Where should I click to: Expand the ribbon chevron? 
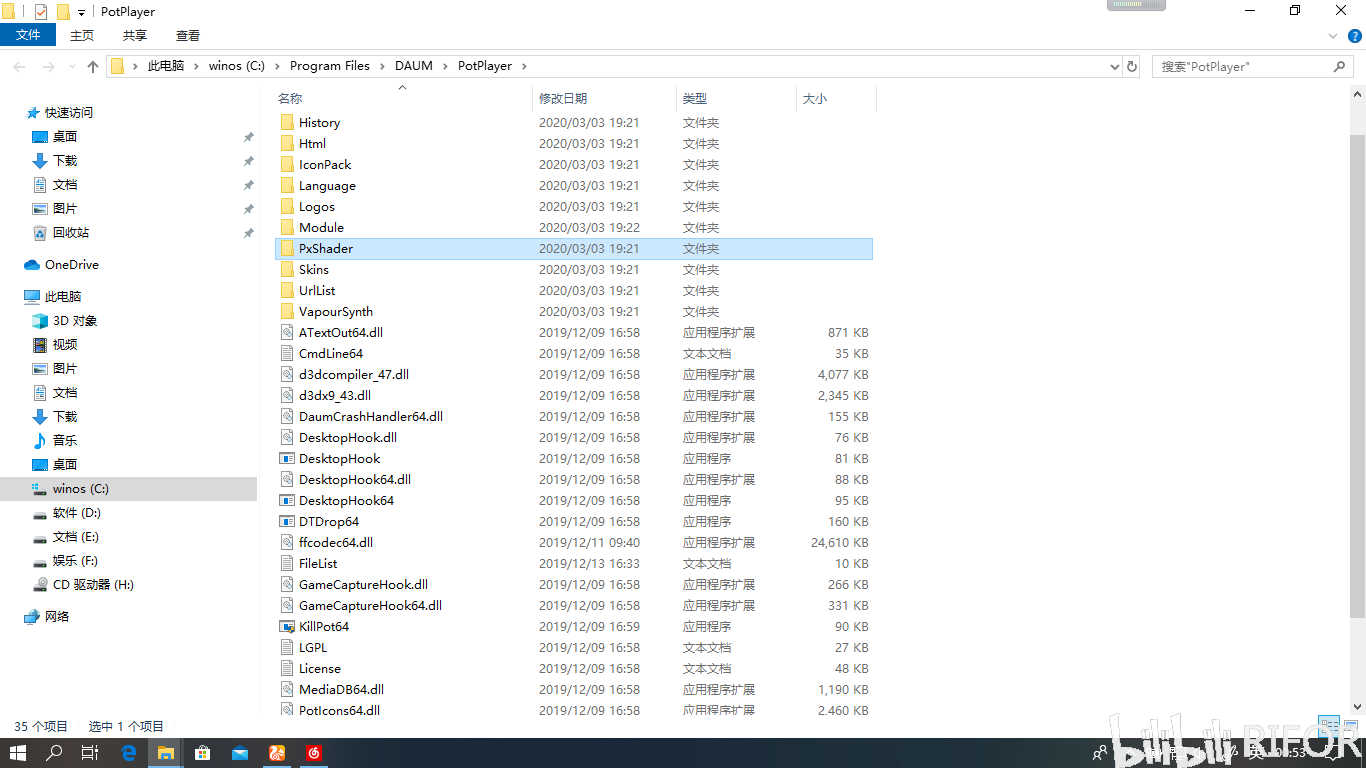pos(1333,35)
